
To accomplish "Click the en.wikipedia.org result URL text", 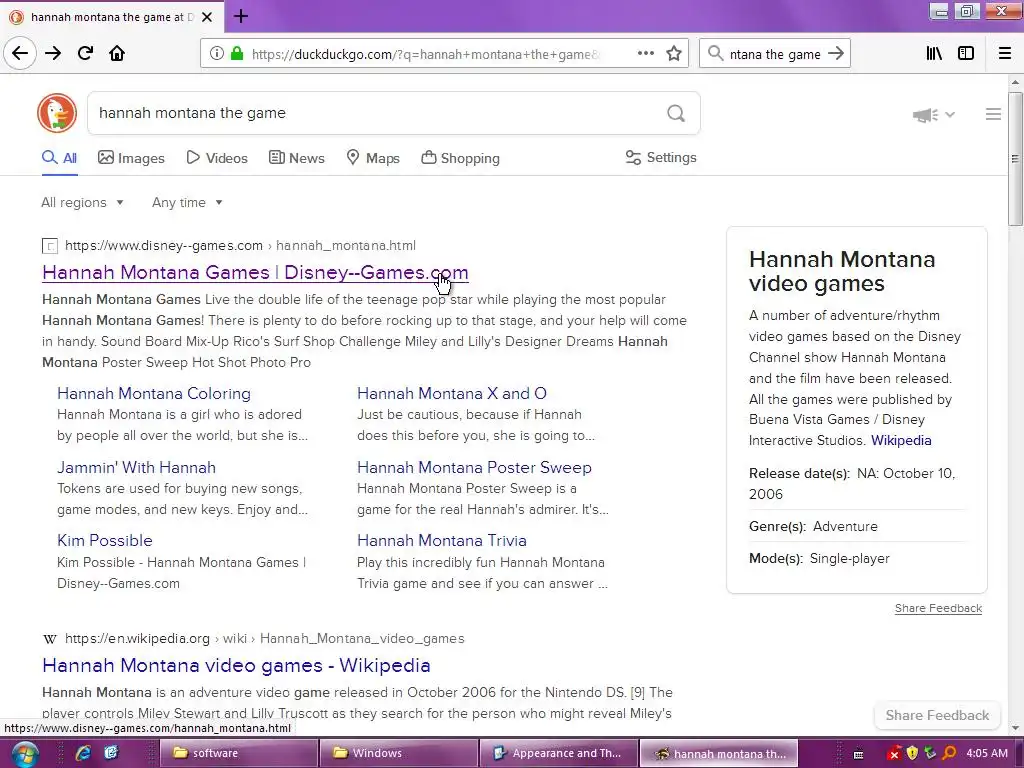I will pyautogui.click(x=264, y=639).
